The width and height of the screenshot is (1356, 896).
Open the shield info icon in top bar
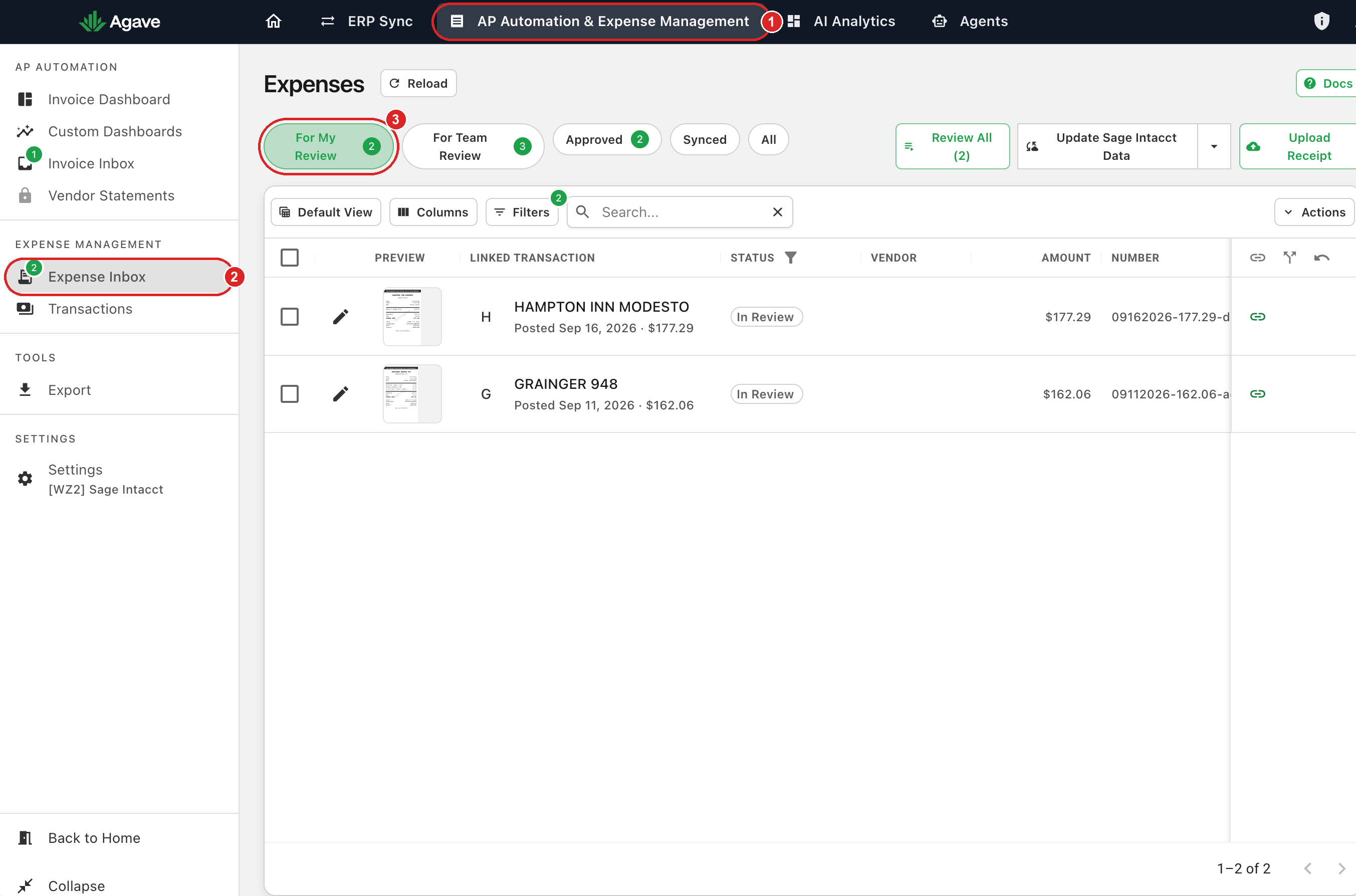point(1321,21)
